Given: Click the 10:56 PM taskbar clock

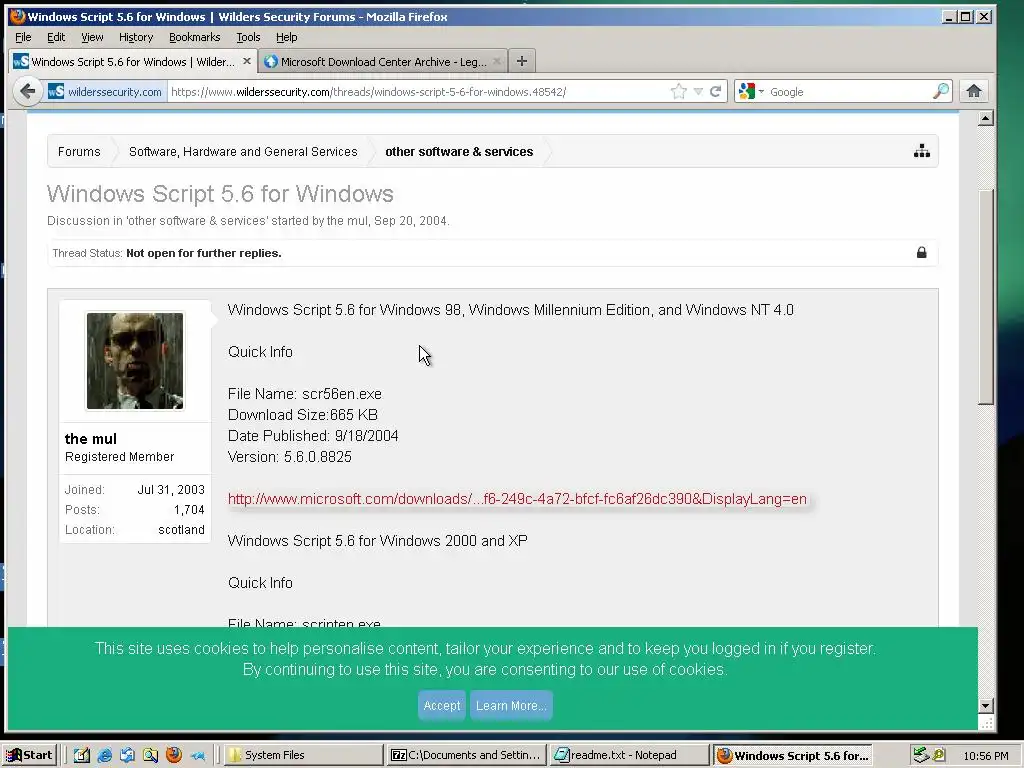Looking at the screenshot, I should tap(985, 756).
